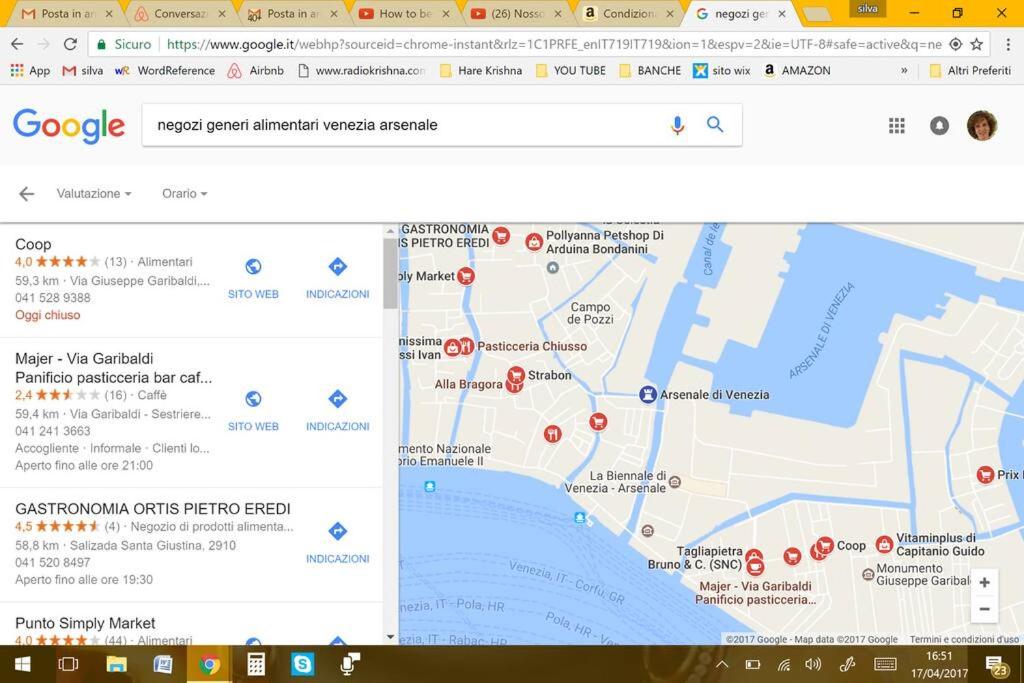Zoom out the map with minus button

pyautogui.click(x=984, y=609)
